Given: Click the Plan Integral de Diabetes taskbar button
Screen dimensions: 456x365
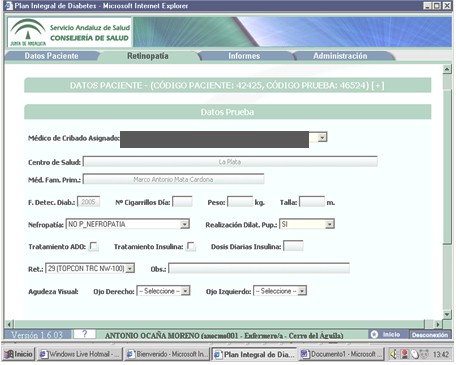Looking at the screenshot, I should [254, 354].
